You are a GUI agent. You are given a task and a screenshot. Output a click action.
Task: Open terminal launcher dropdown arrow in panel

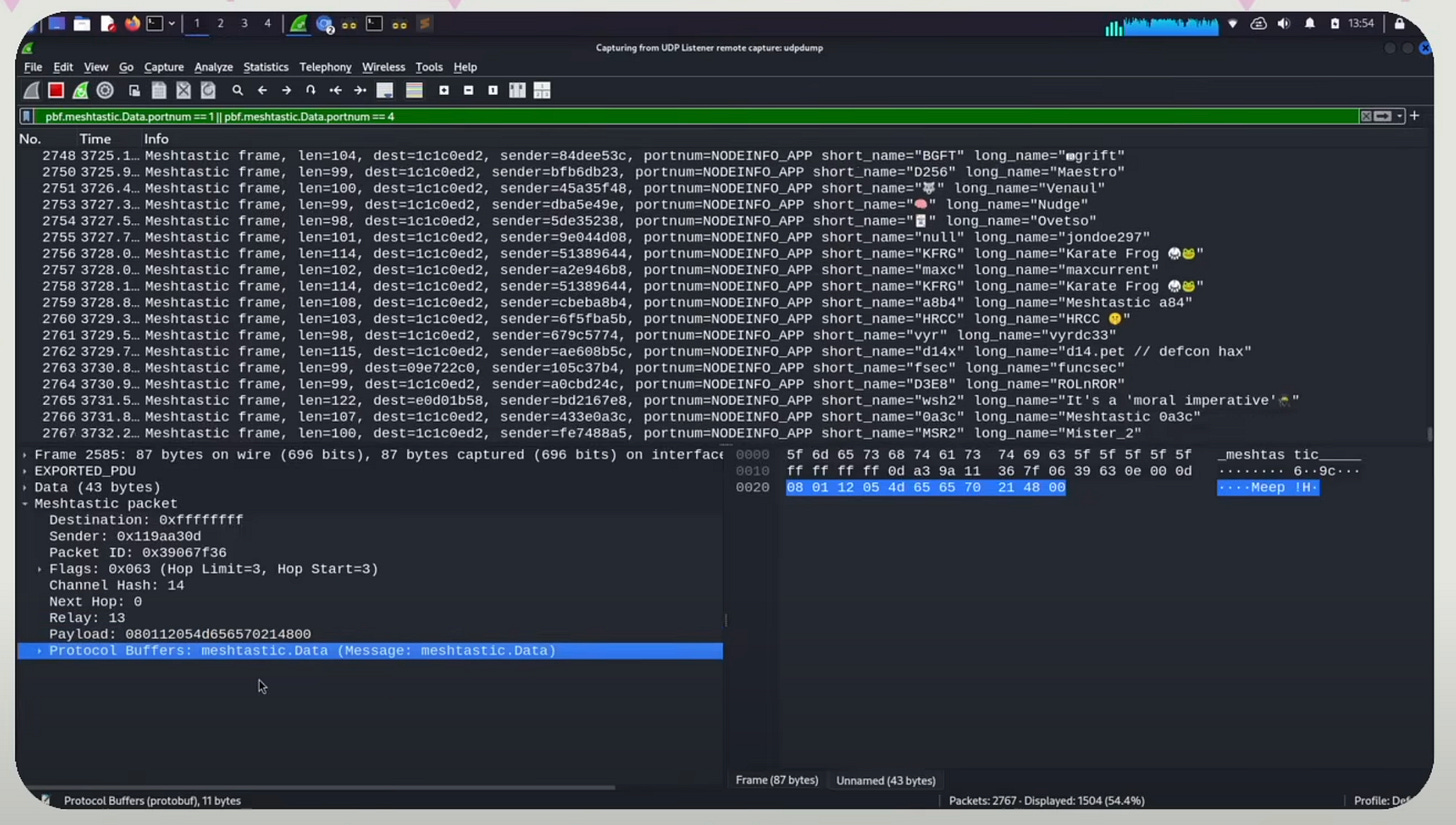coord(172,23)
